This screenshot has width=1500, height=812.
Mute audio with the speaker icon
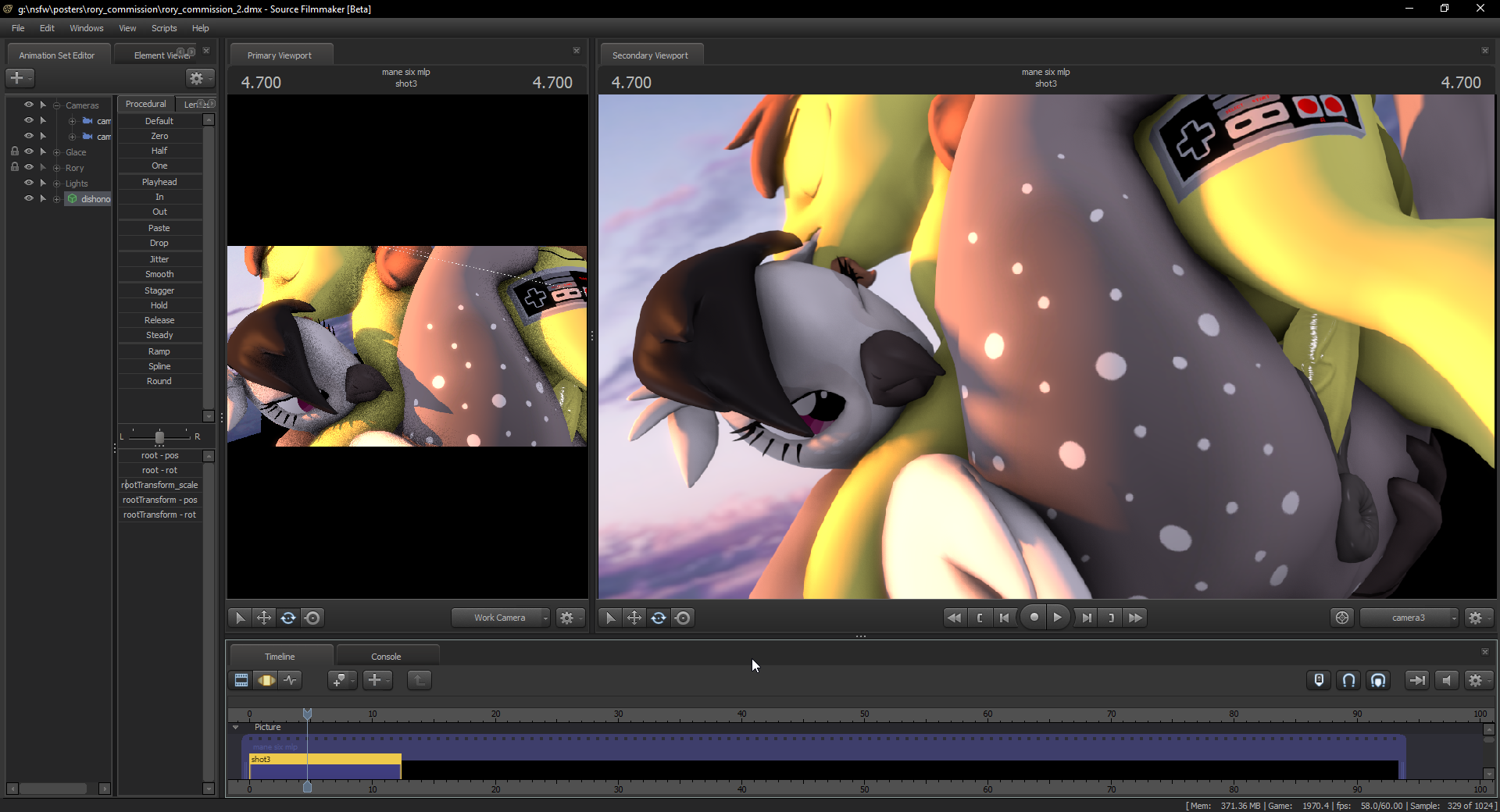pos(1446,680)
